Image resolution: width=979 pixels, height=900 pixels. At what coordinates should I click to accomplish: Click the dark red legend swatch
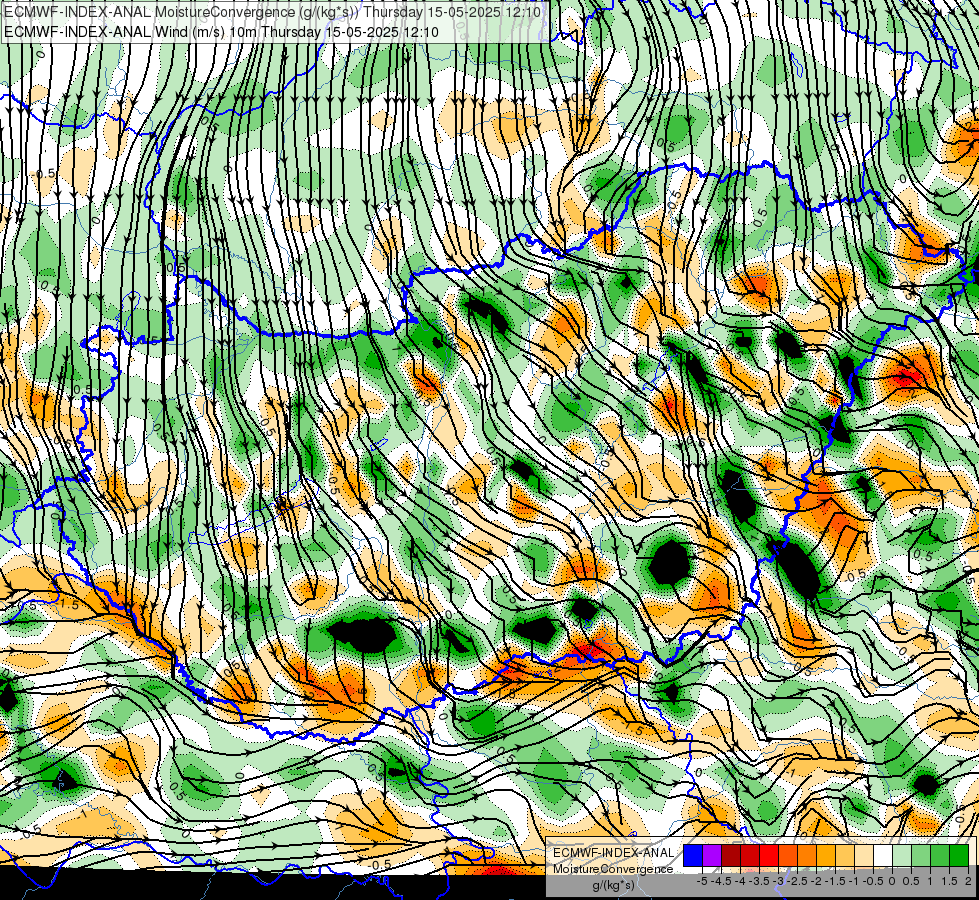tap(731, 855)
